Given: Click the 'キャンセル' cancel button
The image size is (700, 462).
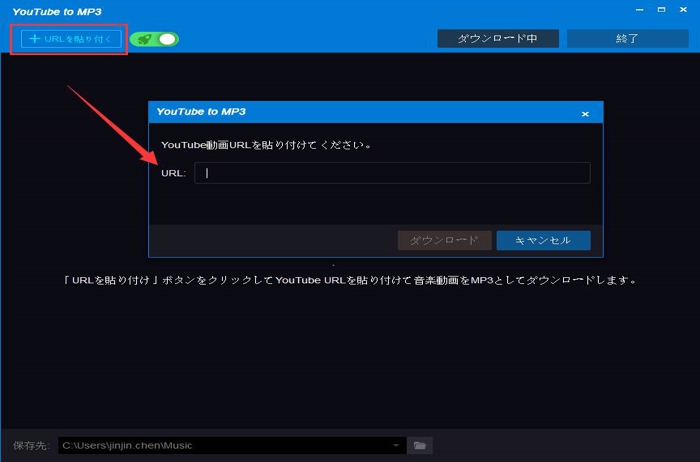Looking at the screenshot, I should click(x=543, y=241).
